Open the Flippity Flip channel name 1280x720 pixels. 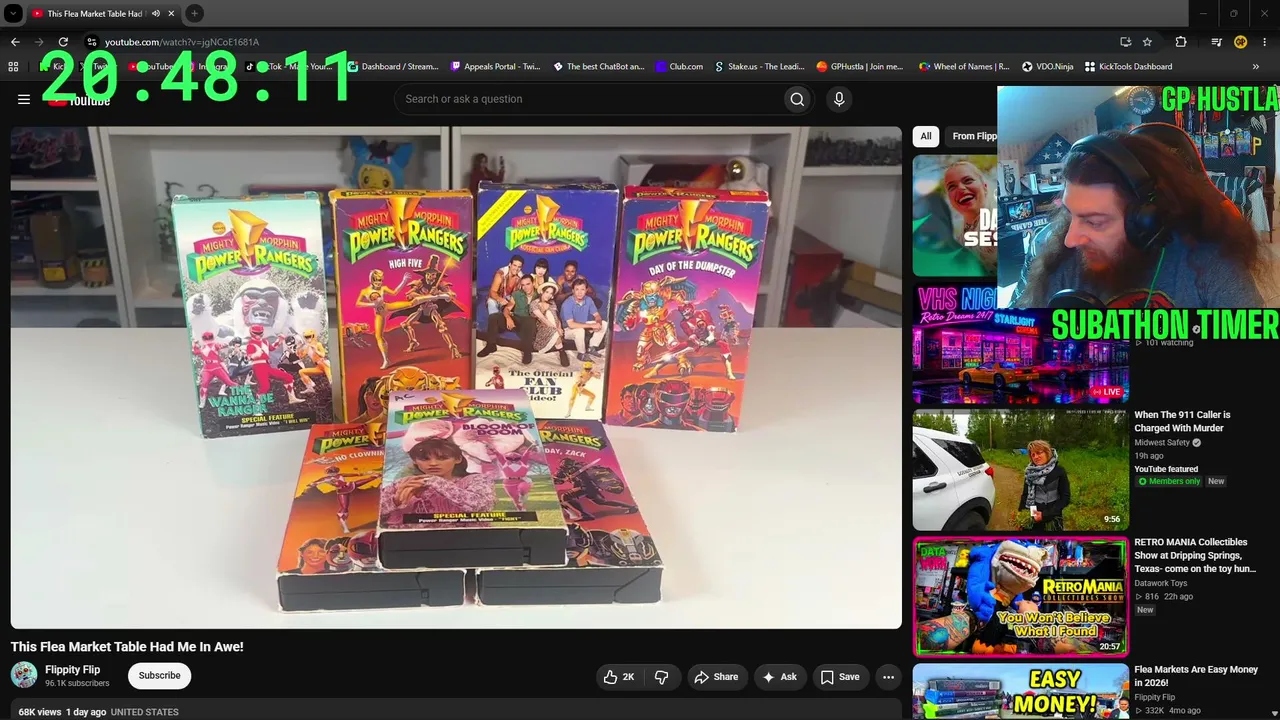[x=73, y=670]
